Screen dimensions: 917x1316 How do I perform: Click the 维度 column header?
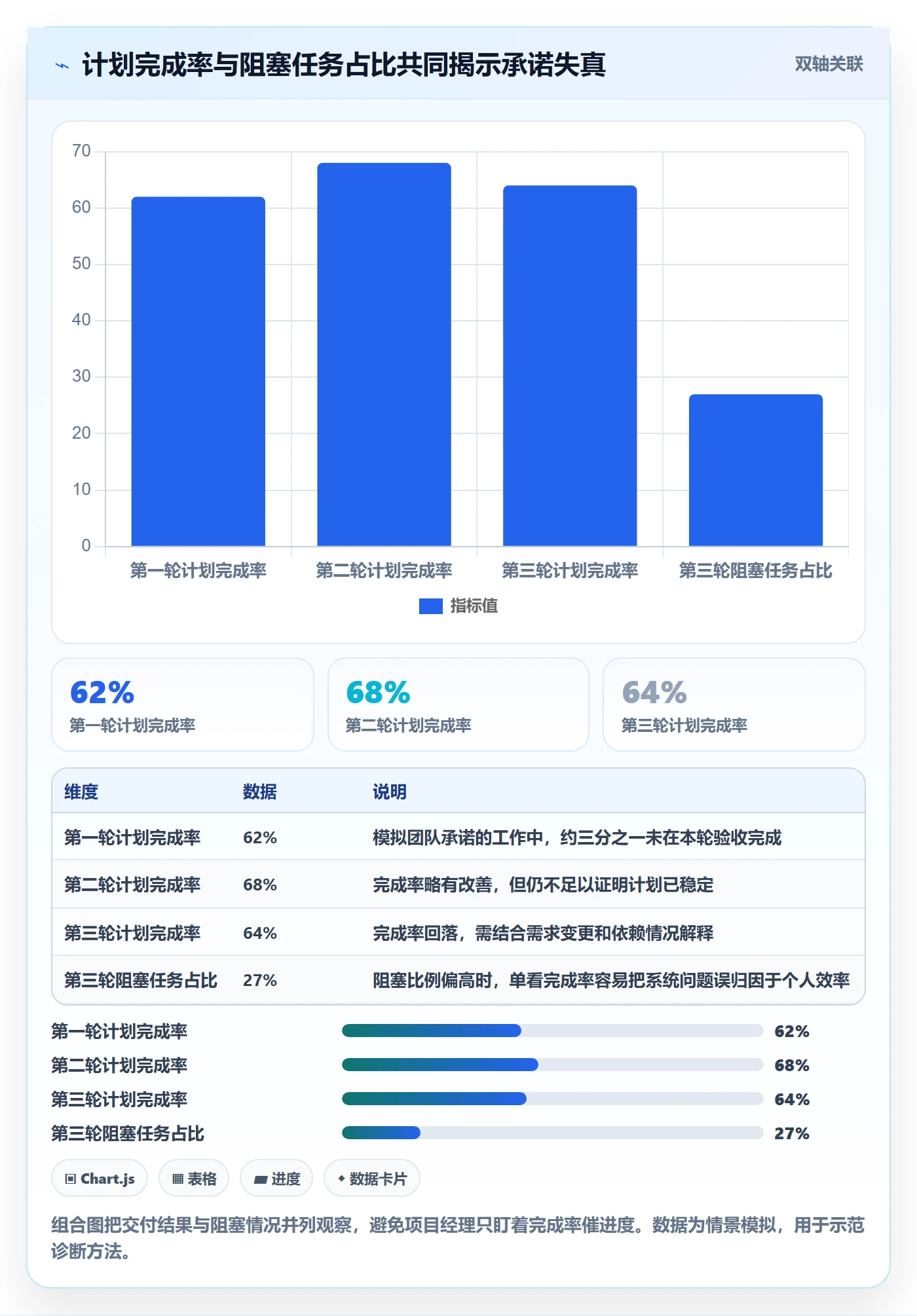81,792
